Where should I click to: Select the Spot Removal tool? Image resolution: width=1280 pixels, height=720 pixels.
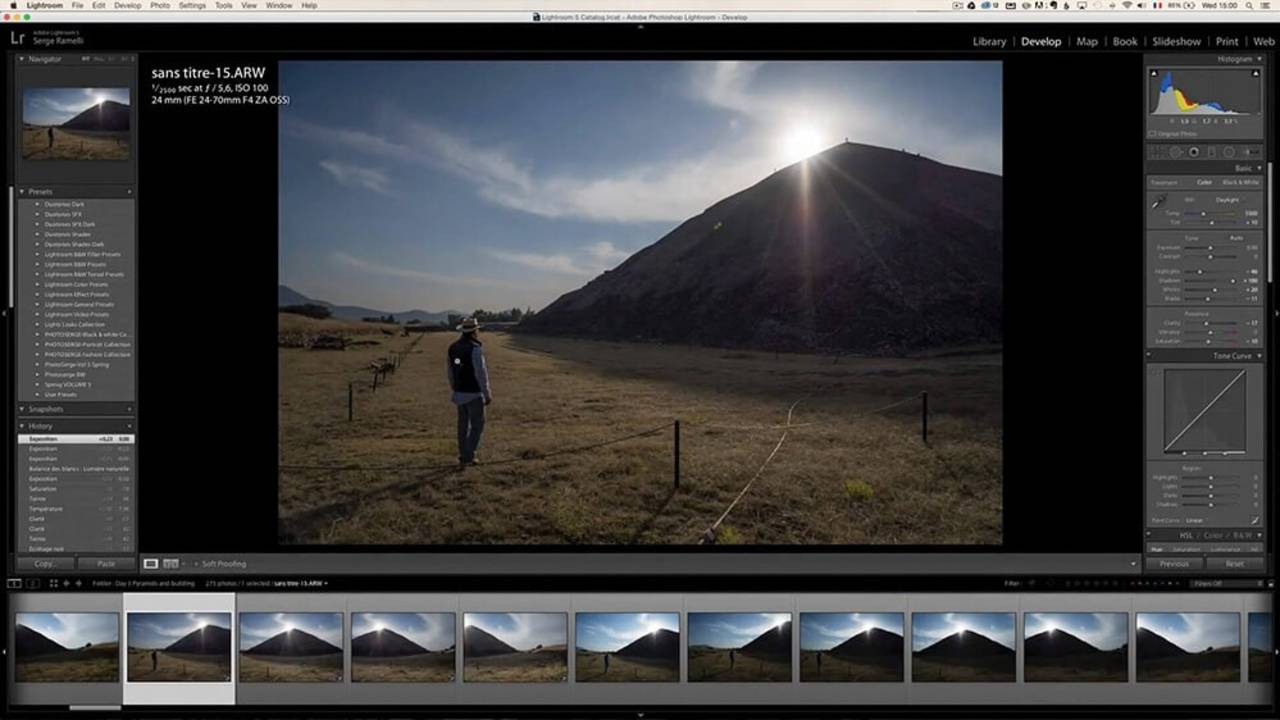(1175, 152)
